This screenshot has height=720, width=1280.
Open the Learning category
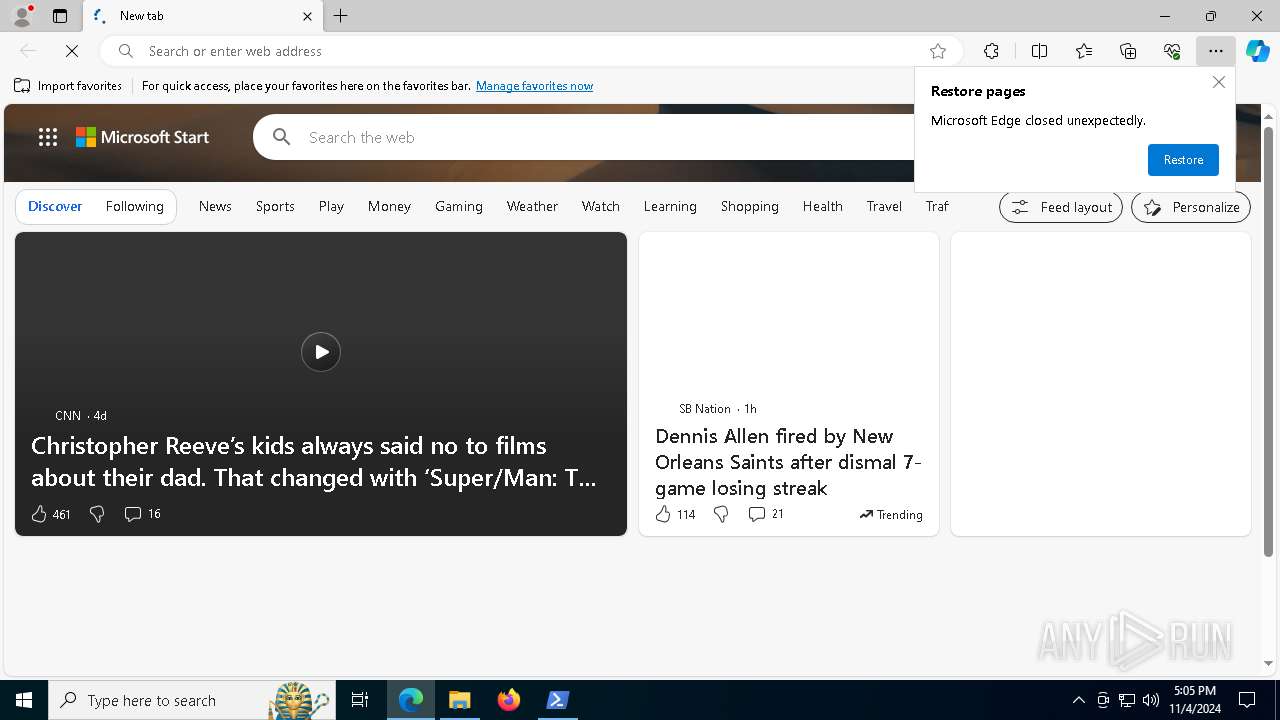pyautogui.click(x=670, y=206)
